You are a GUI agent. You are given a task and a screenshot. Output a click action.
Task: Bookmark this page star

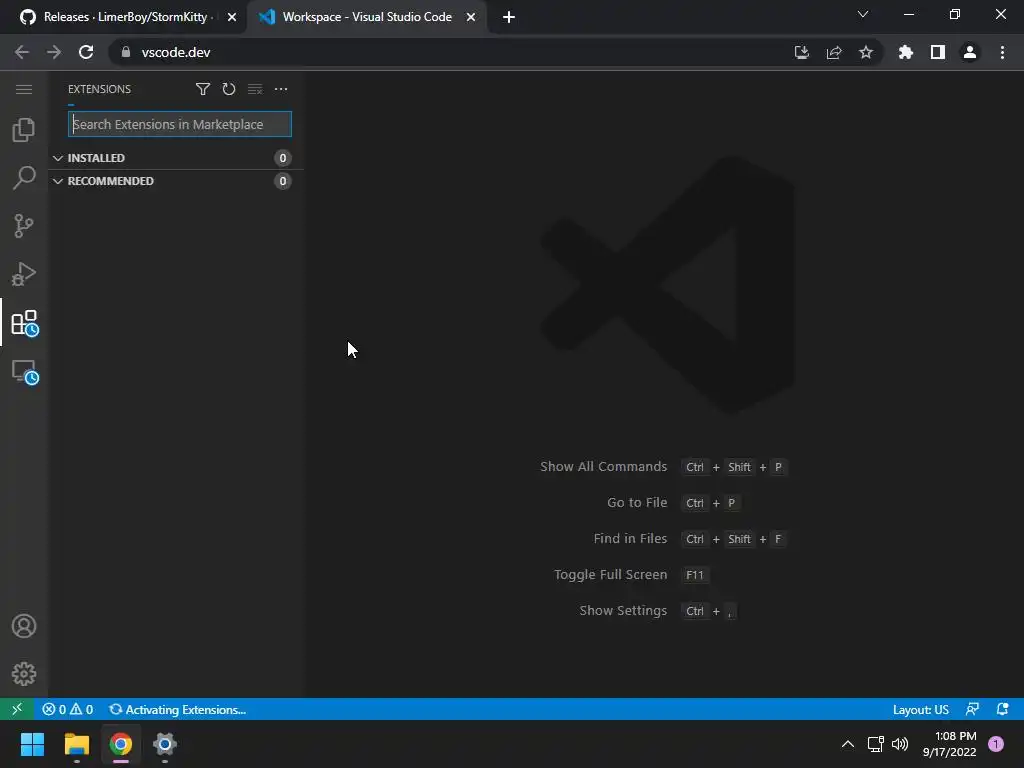click(866, 52)
